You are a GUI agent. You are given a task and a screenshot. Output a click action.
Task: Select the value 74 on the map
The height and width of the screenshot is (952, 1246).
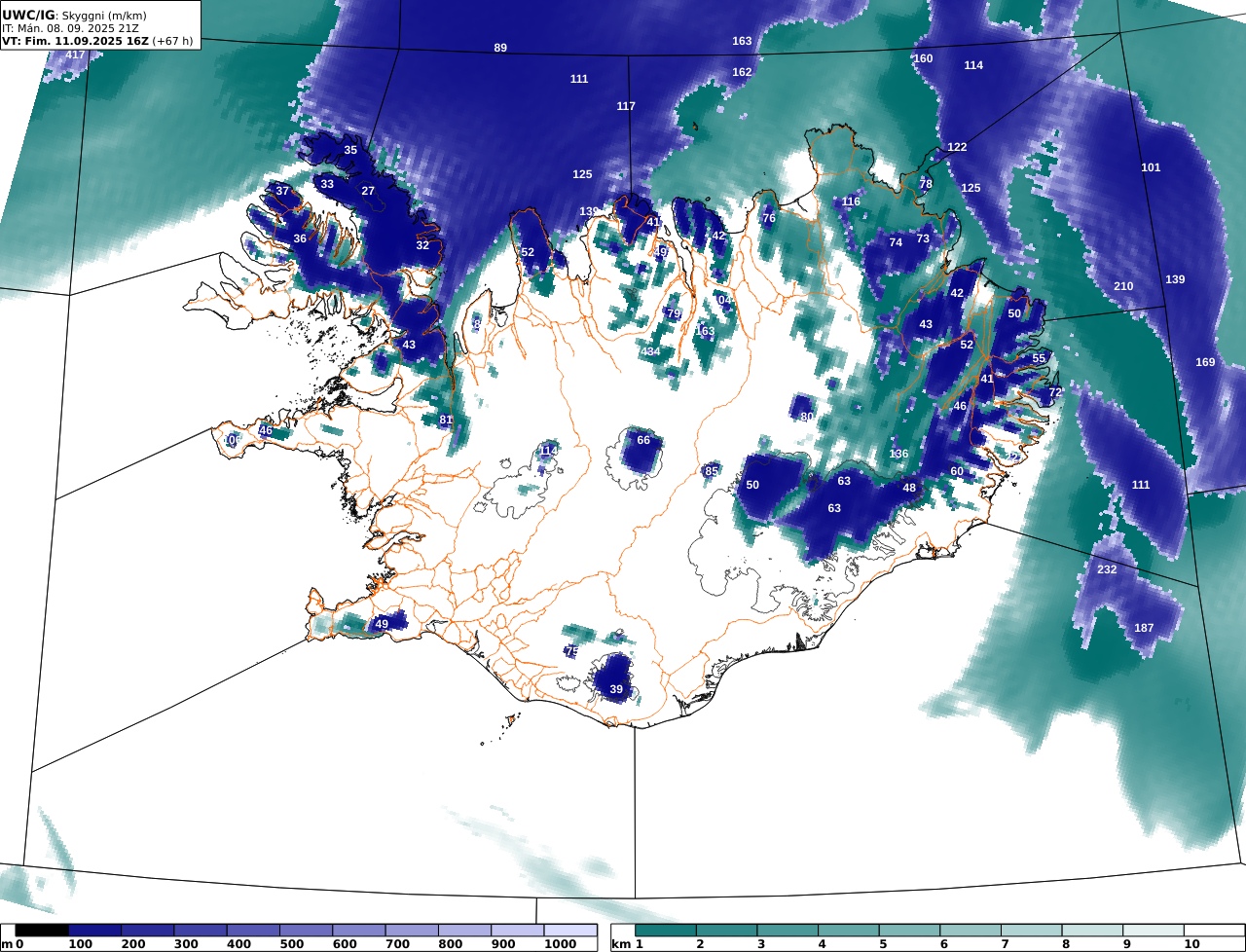[x=896, y=242]
